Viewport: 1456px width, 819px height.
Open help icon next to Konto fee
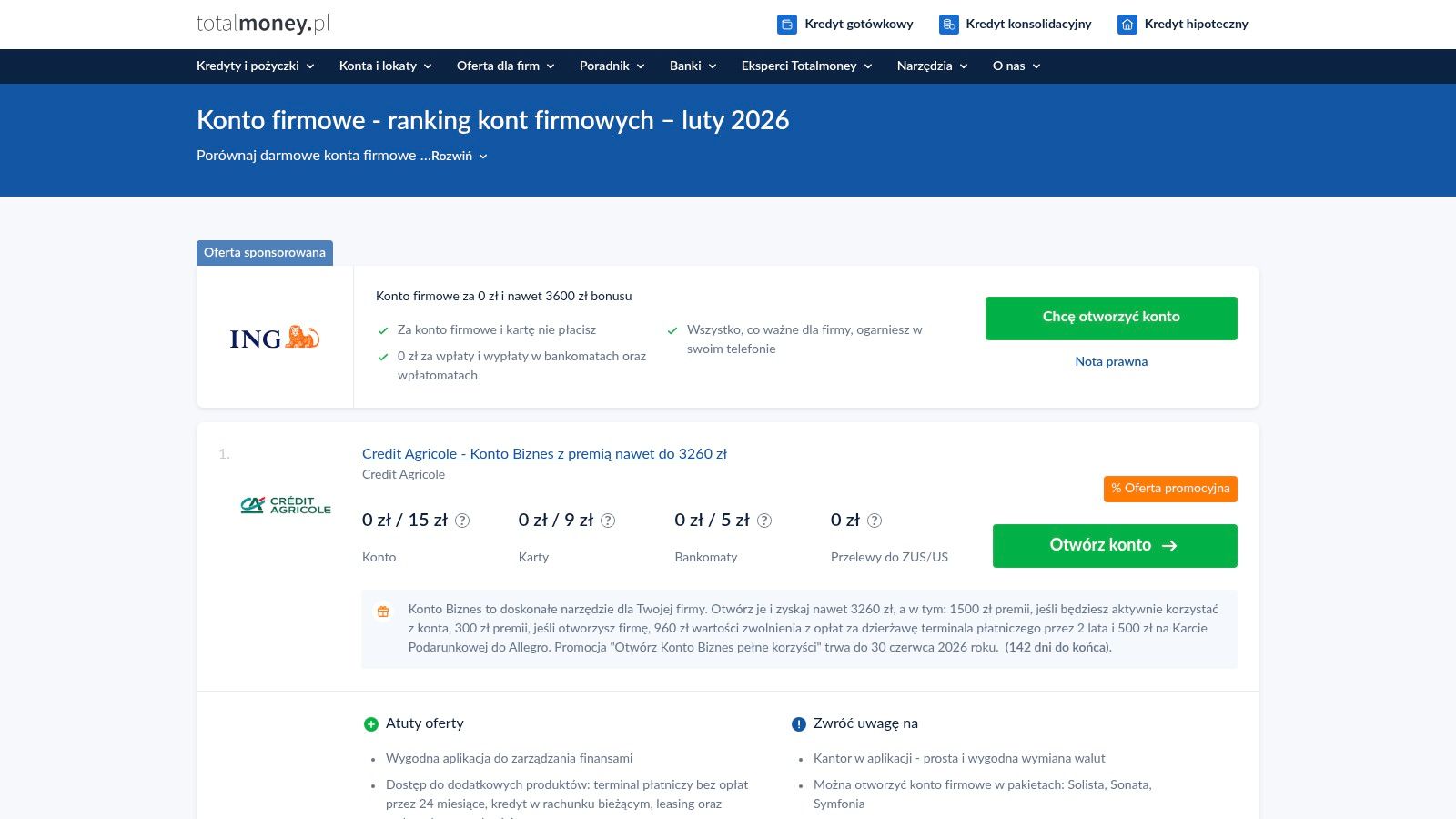(x=462, y=521)
